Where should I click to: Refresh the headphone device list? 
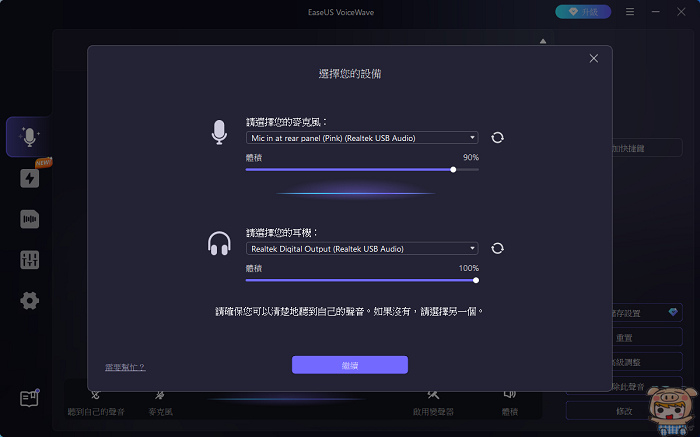tap(497, 248)
